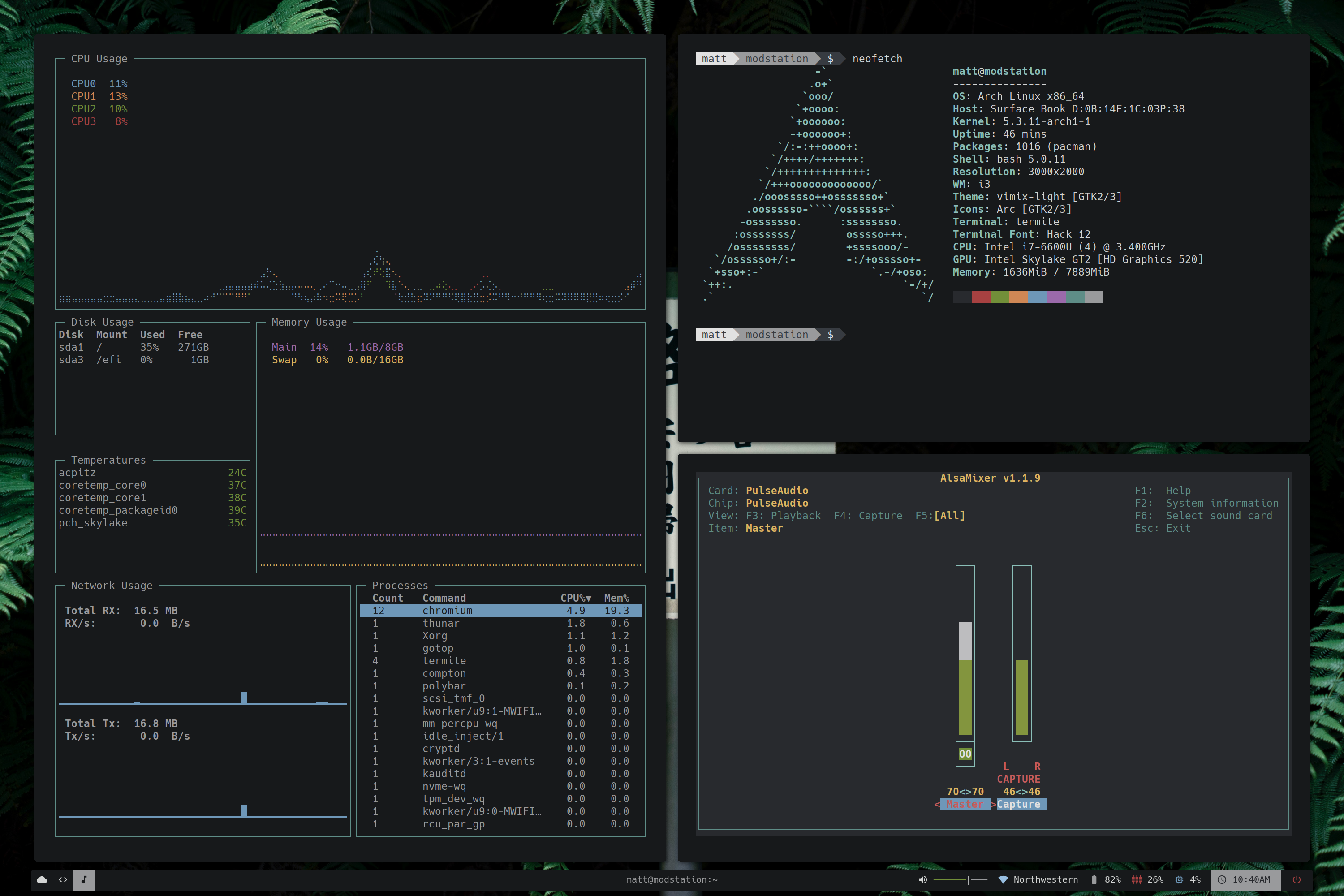Click F4: Capture view in AlsaMixer
The height and width of the screenshot is (896, 1344).
tap(868, 516)
